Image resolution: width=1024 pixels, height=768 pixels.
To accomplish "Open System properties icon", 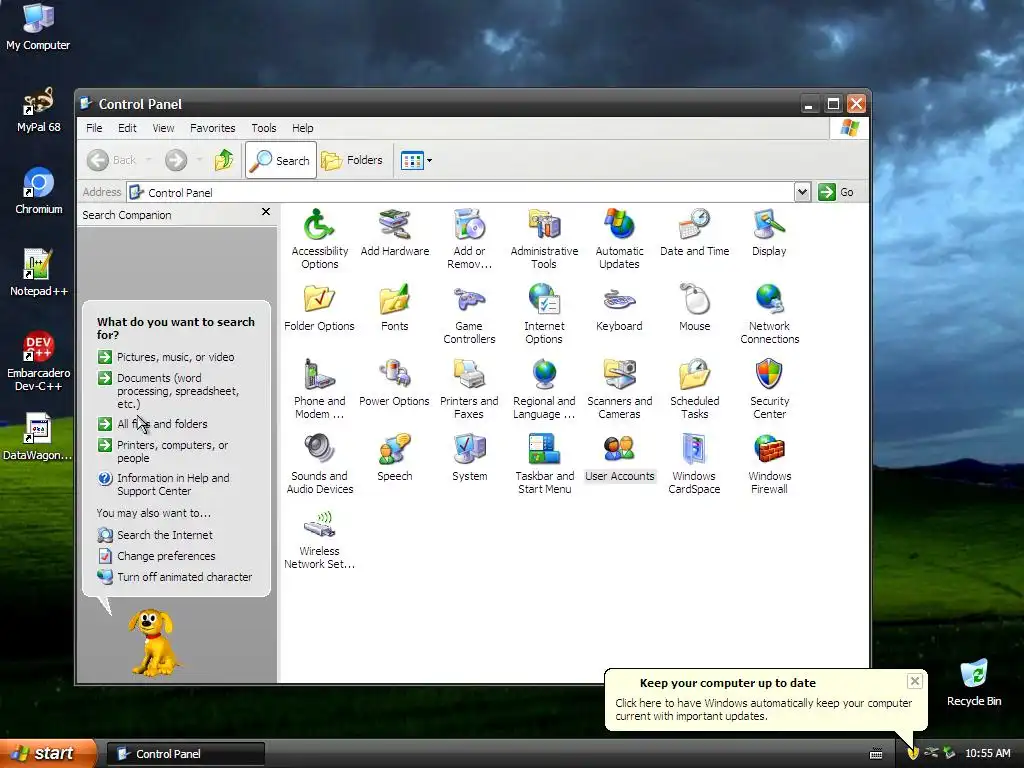I will pos(469,458).
